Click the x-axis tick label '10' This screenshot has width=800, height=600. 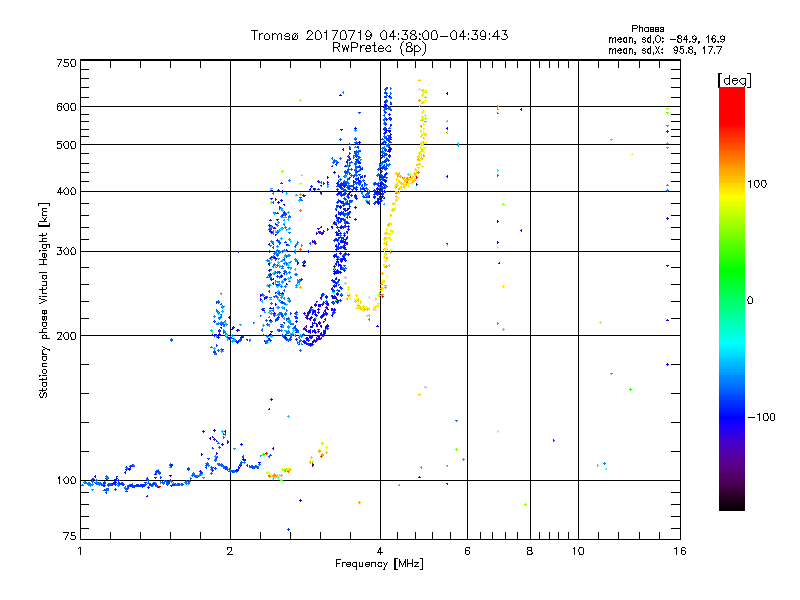[578, 551]
